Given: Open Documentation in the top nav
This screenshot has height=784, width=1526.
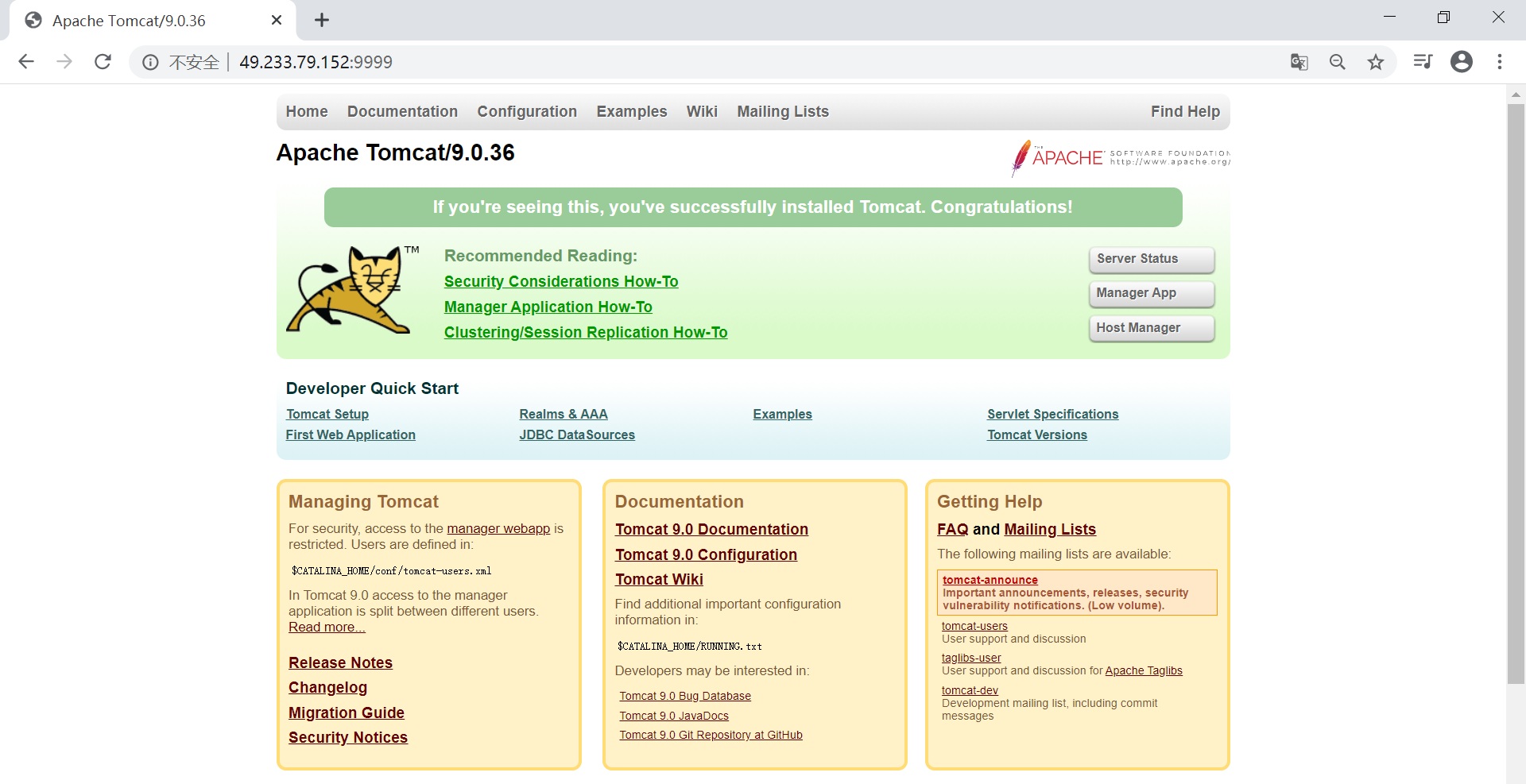Looking at the screenshot, I should (x=402, y=112).
